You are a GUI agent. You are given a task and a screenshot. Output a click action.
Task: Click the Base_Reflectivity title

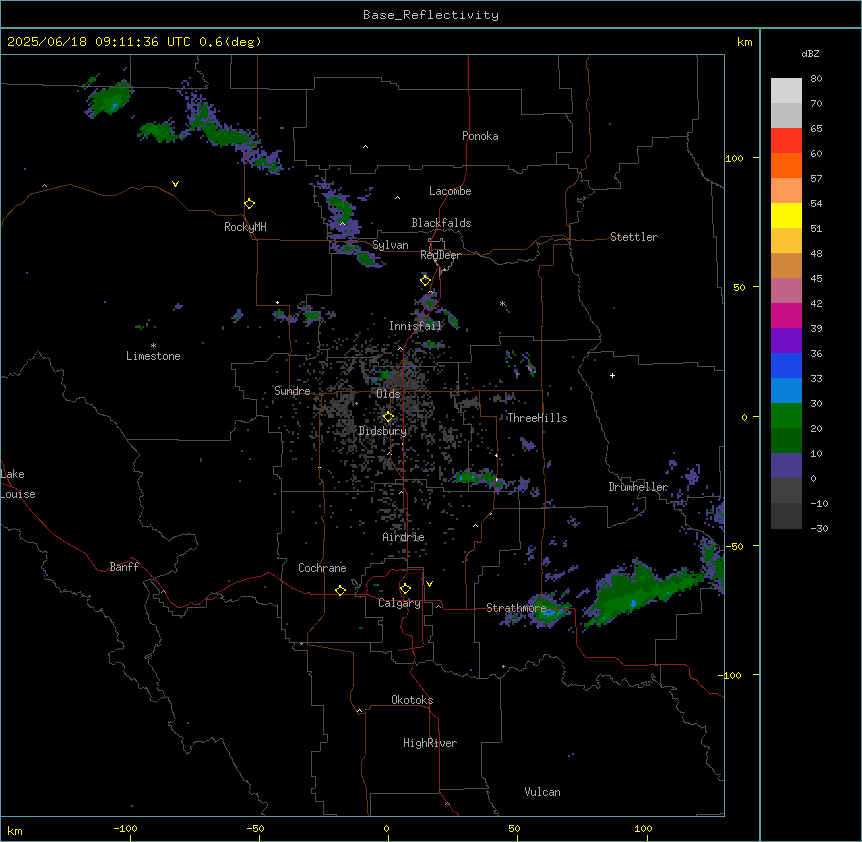pyautogui.click(x=431, y=15)
